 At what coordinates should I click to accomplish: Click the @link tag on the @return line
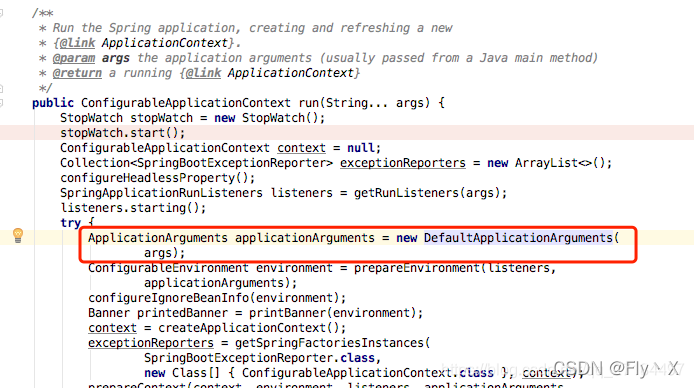tap(203, 73)
